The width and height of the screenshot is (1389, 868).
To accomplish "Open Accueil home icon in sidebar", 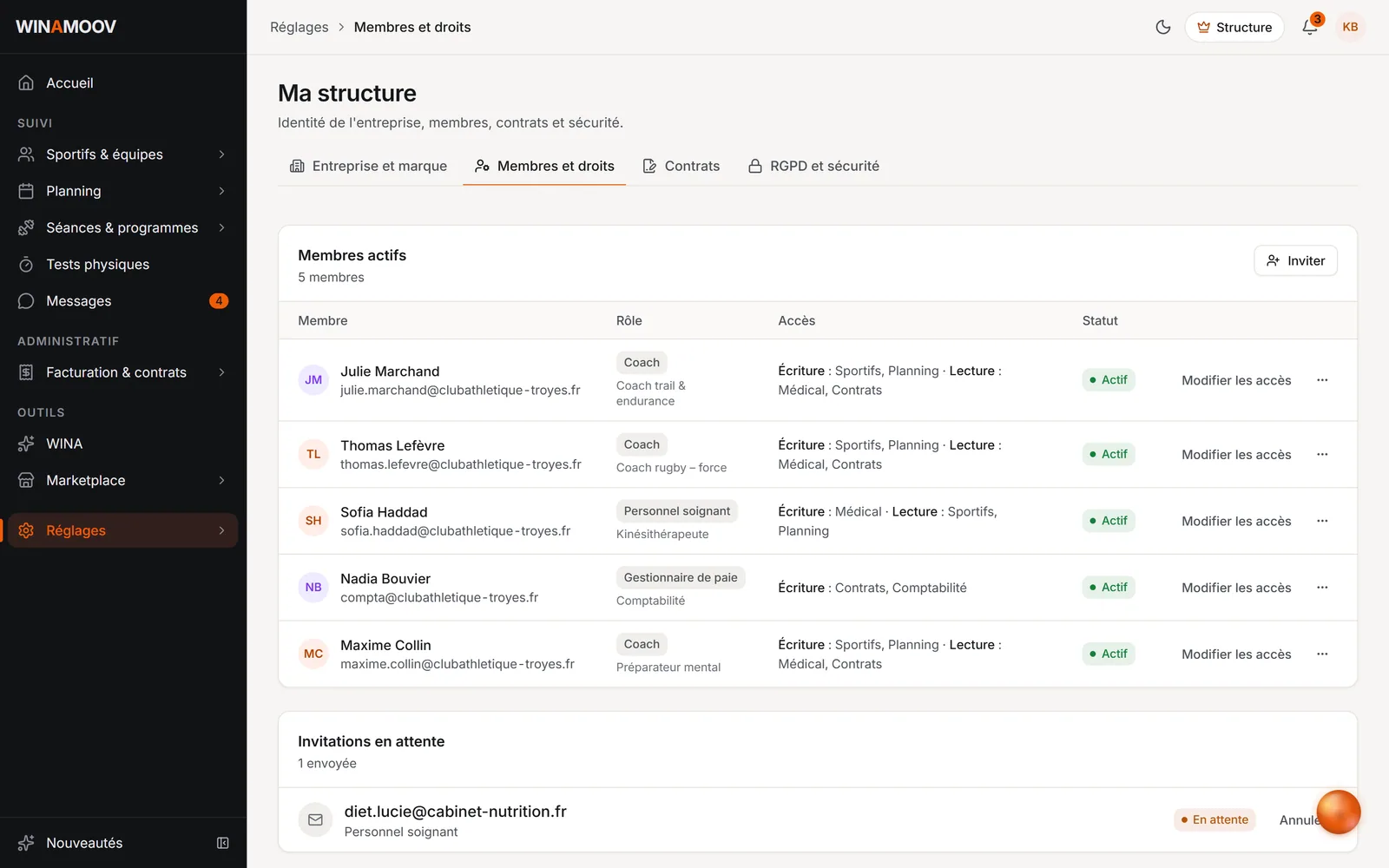I will (26, 82).
